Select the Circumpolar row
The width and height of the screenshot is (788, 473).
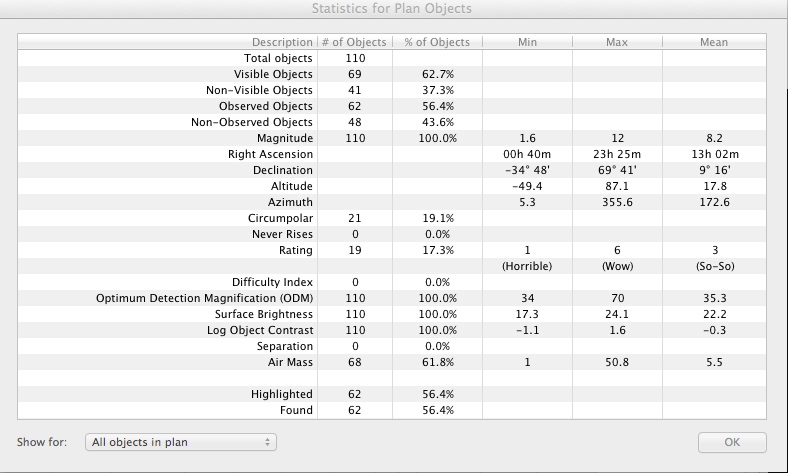tap(280, 218)
